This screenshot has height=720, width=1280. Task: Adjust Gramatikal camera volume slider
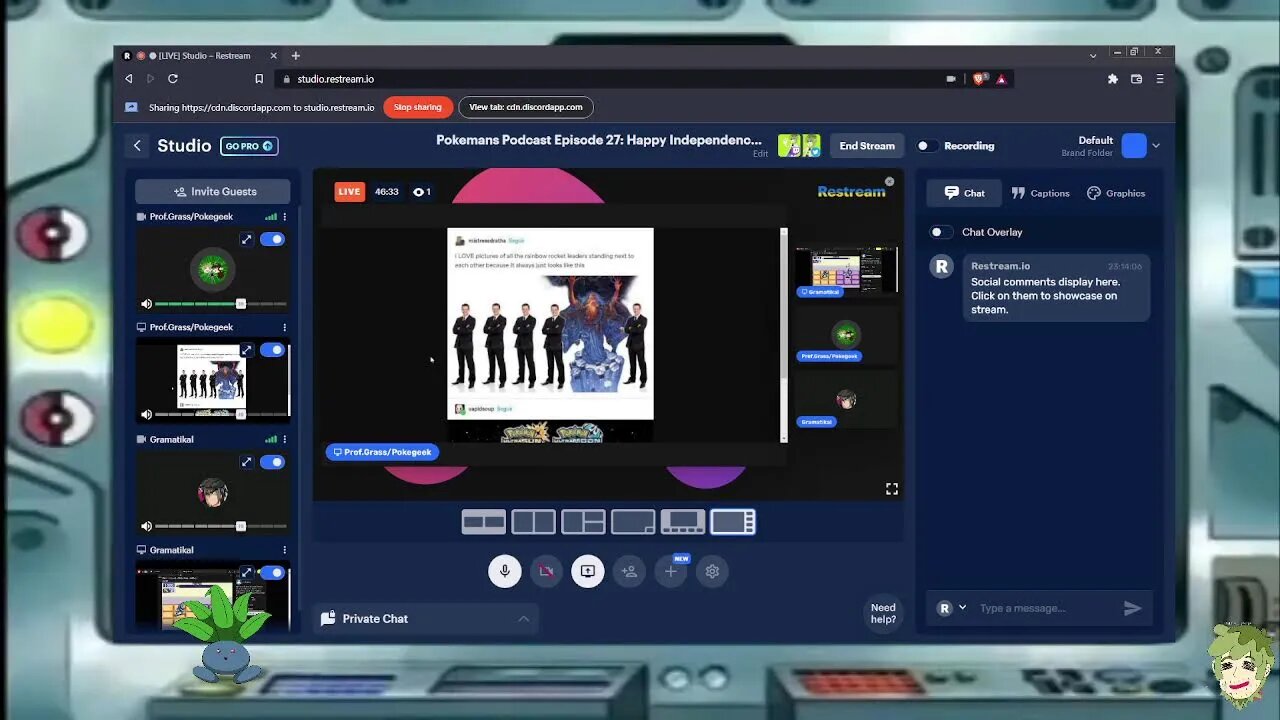[x=221, y=526]
